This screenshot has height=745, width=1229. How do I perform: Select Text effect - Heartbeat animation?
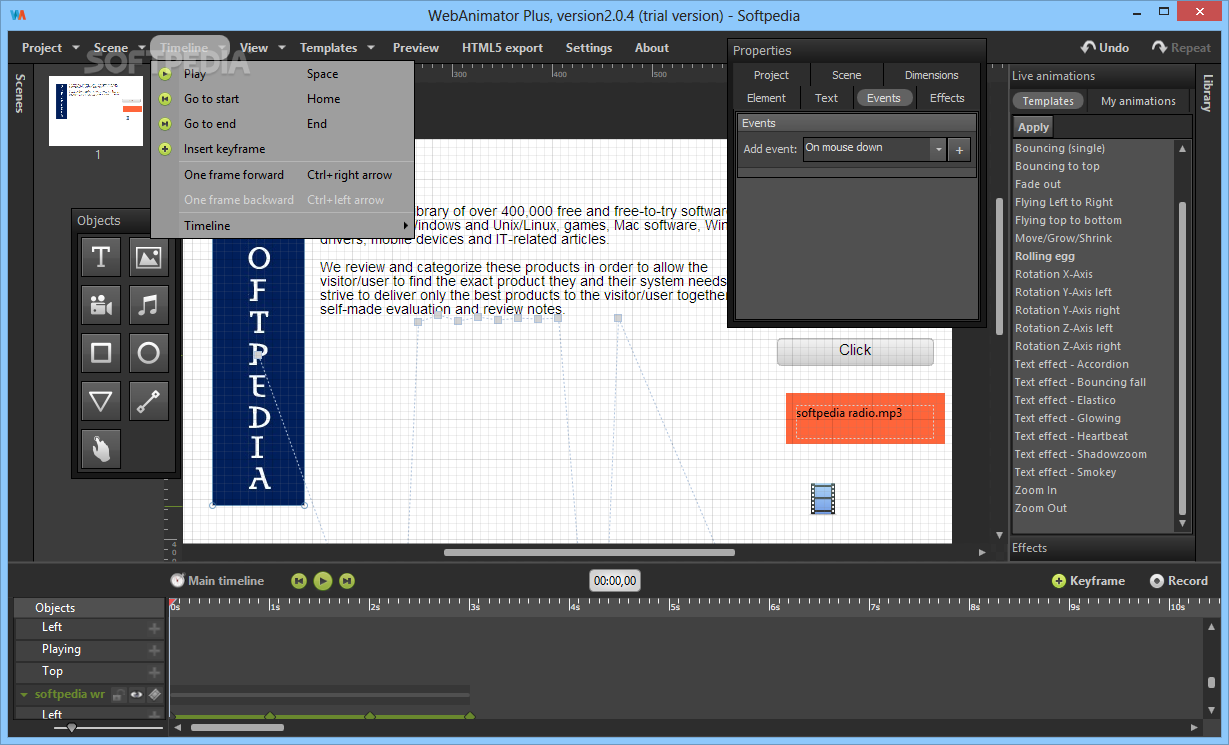click(1071, 436)
